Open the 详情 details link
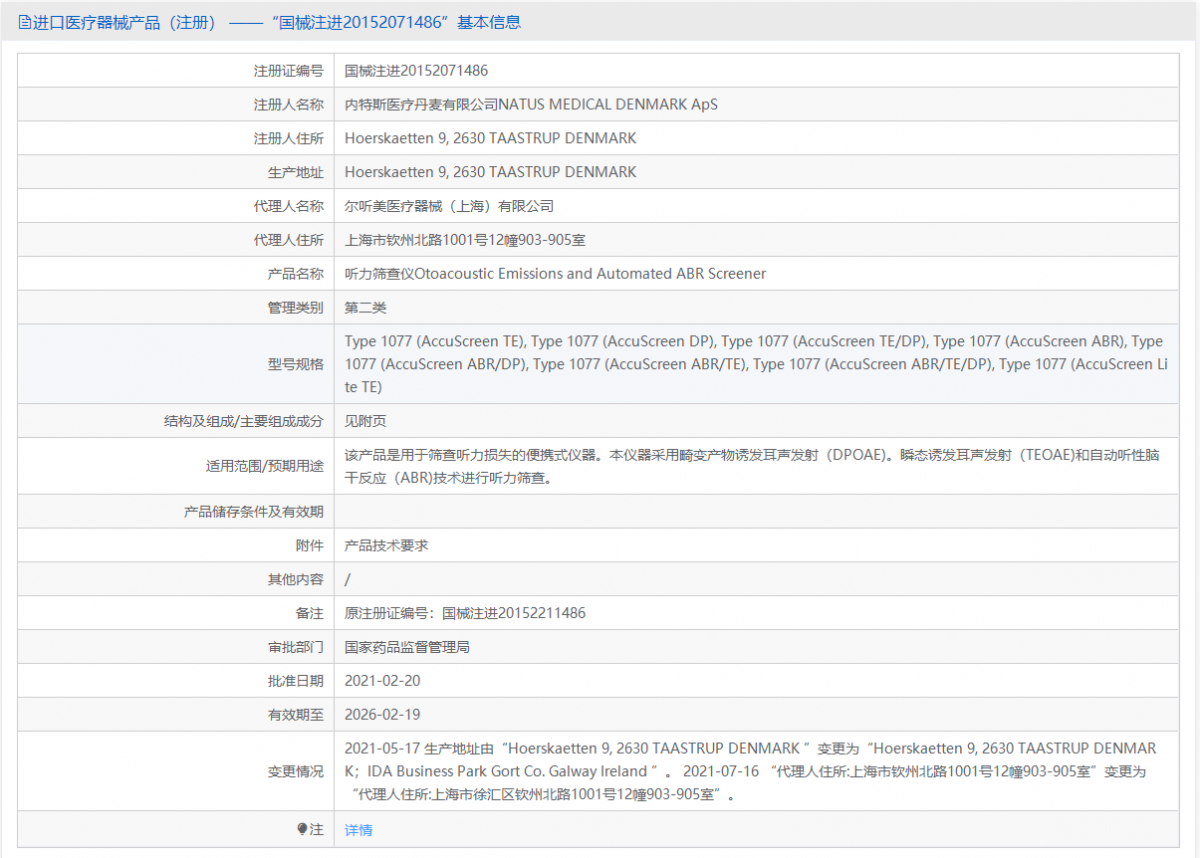This screenshot has height=858, width=1200. point(358,830)
